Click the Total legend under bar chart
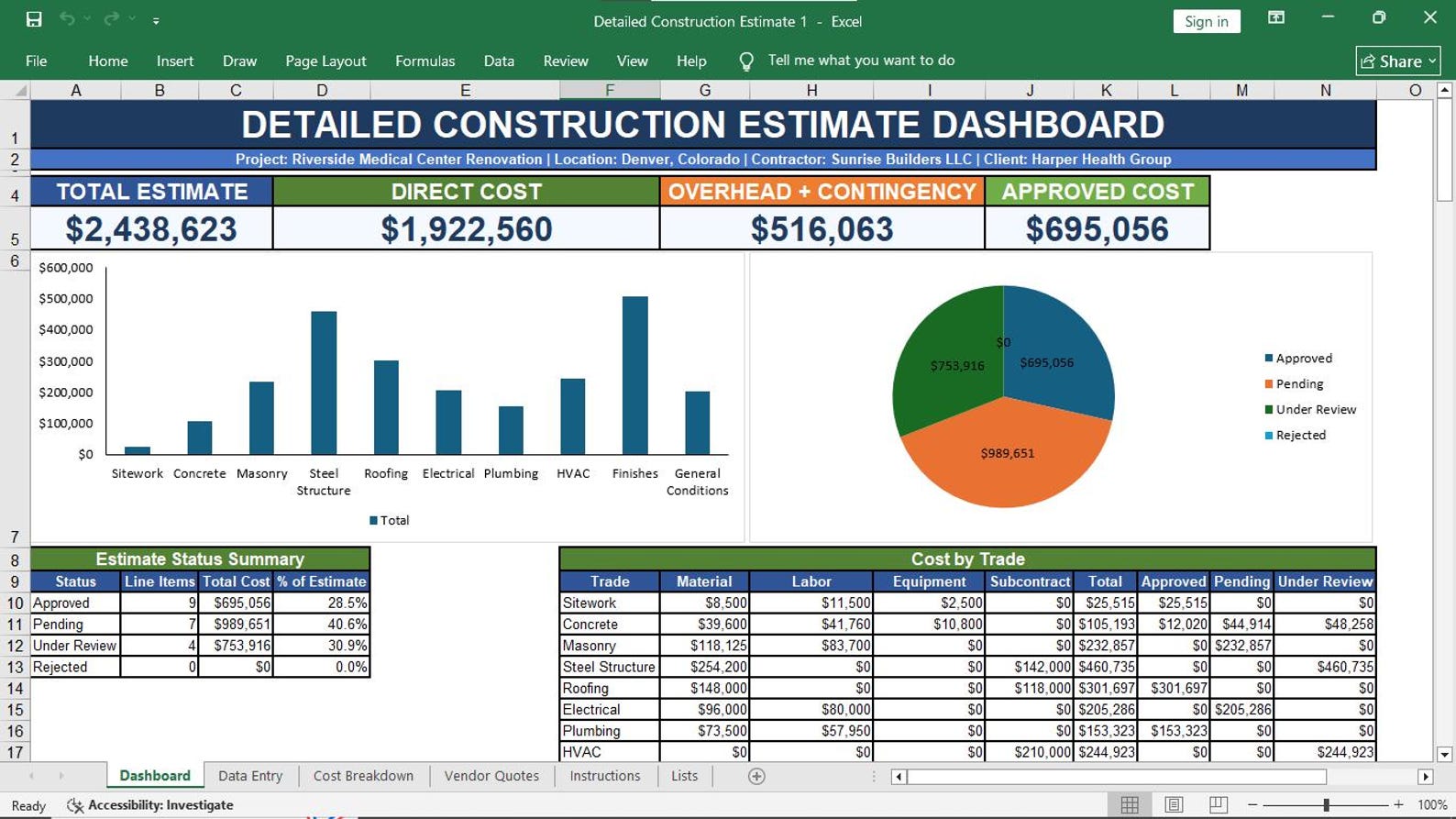This screenshot has width=1456, height=819. pyautogui.click(x=389, y=520)
